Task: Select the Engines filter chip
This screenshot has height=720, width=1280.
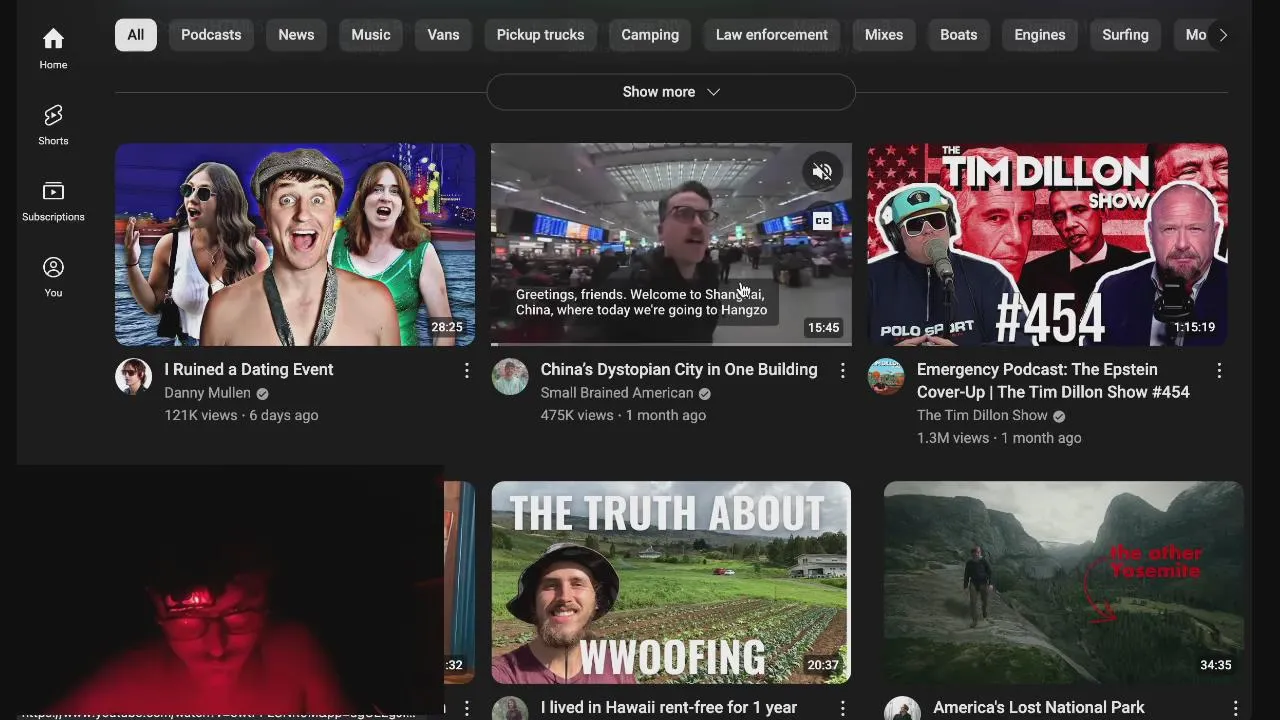Action: (1040, 35)
